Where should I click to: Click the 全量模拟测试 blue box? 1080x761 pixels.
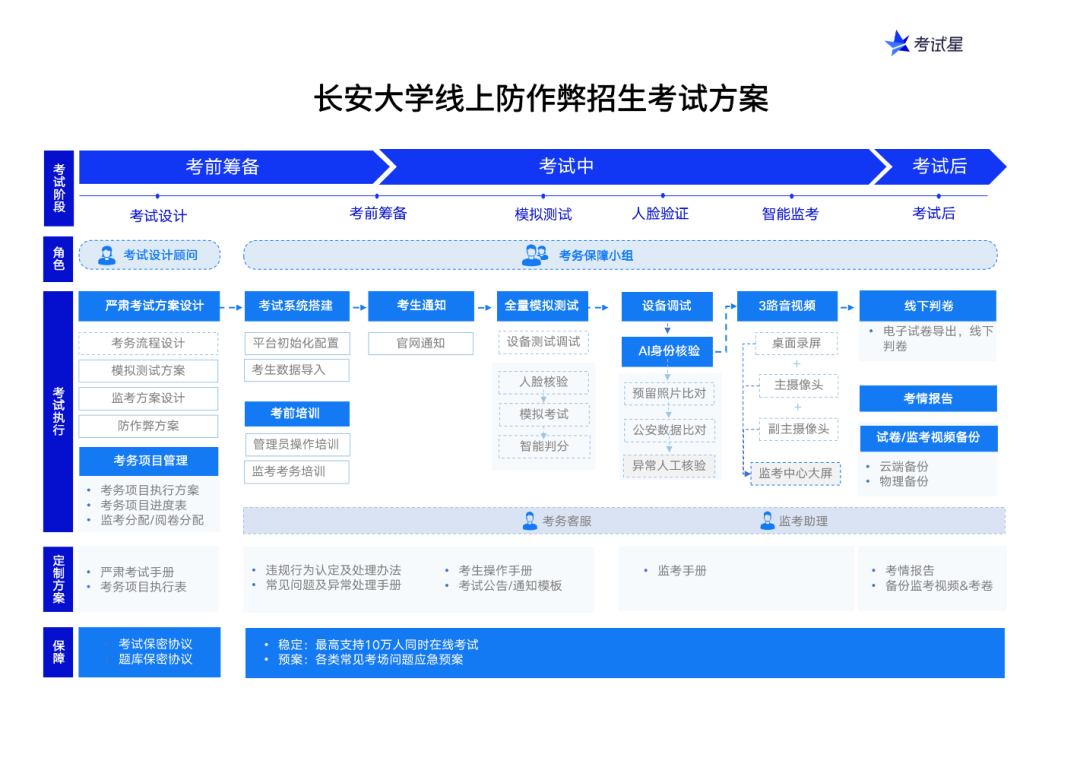click(543, 306)
